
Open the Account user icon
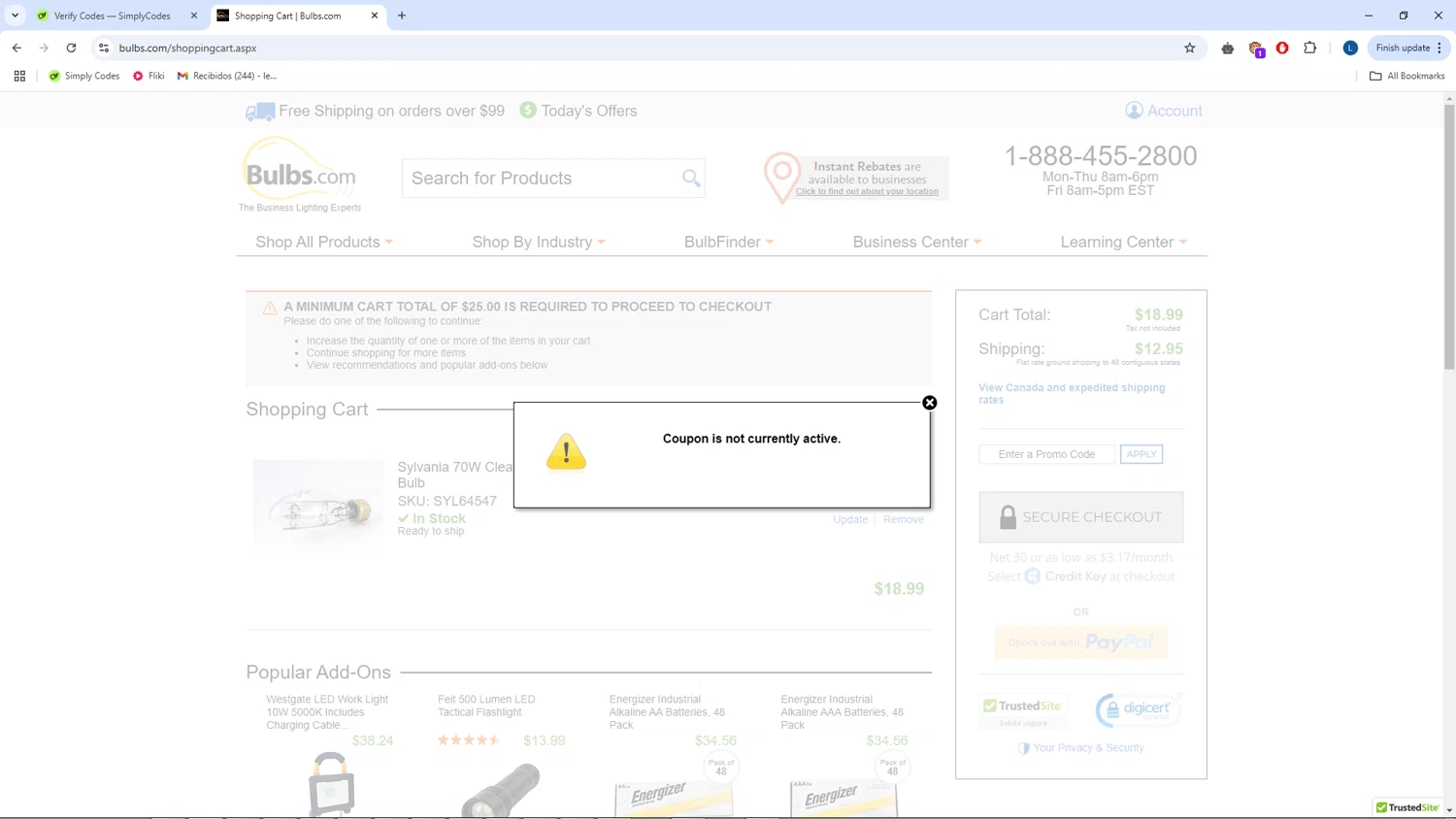click(x=1134, y=111)
